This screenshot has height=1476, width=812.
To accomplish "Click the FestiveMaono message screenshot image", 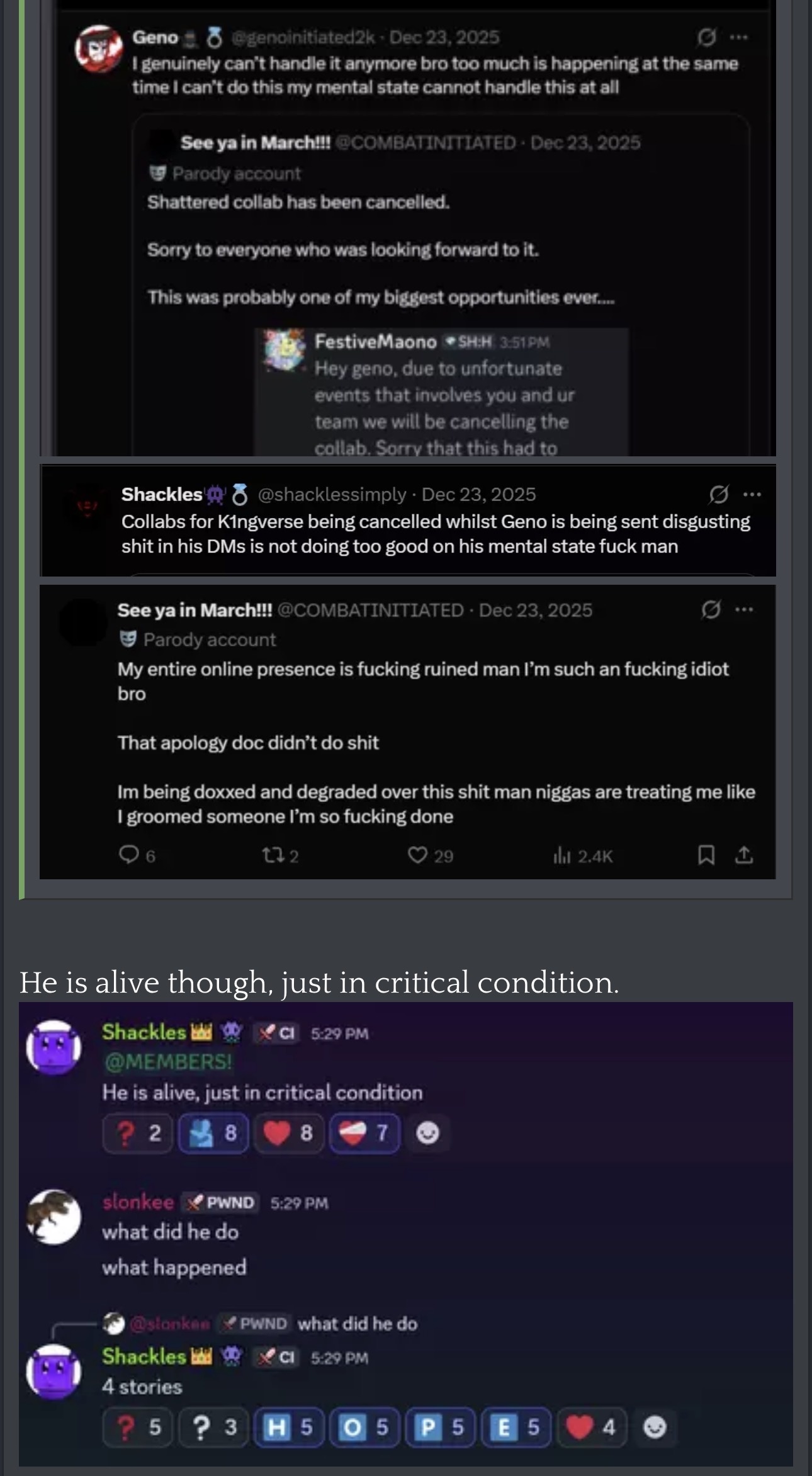I will pyautogui.click(x=442, y=392).
